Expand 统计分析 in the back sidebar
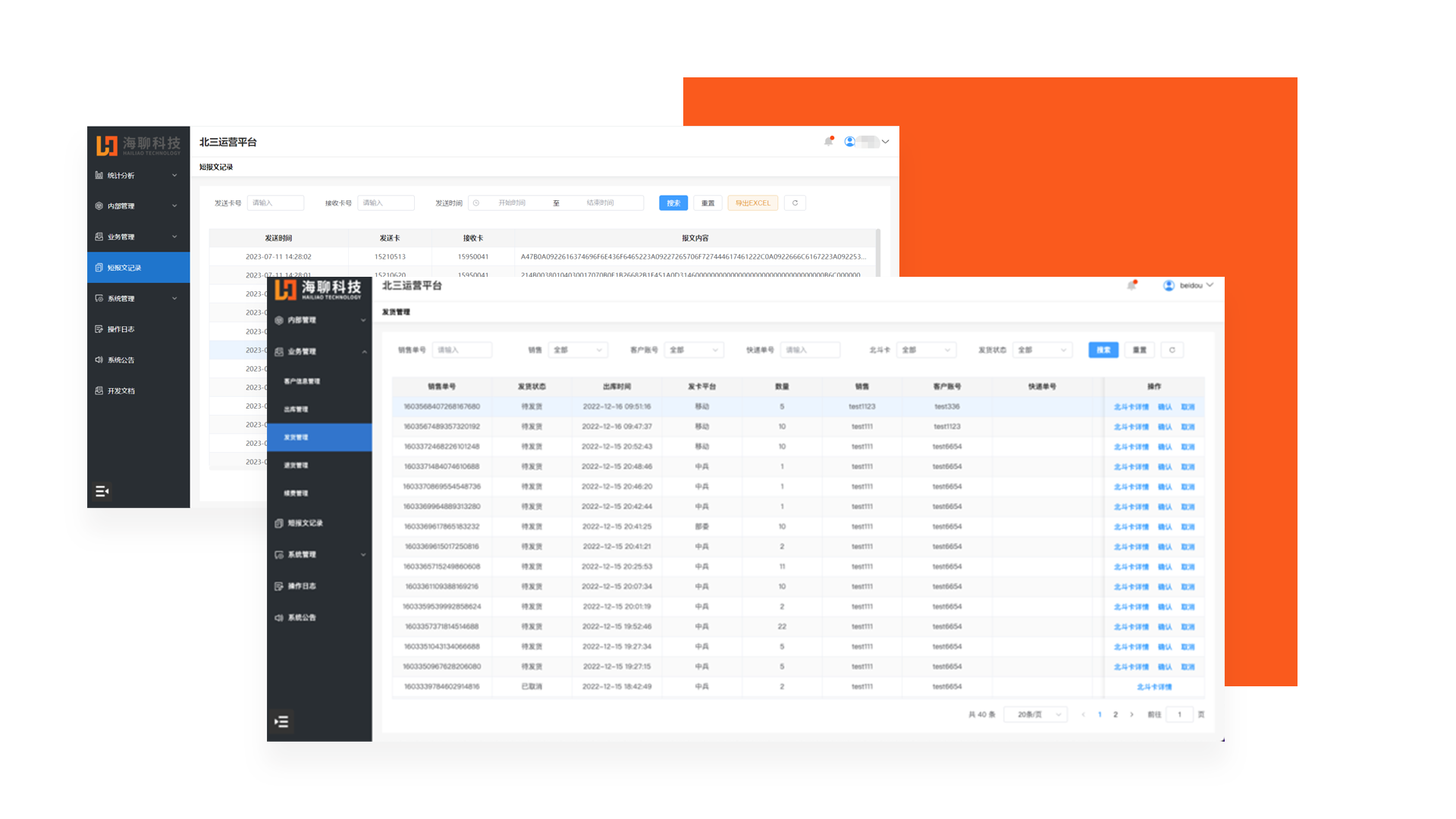Viewport: 1456px width, 819px height. tap(136, 175)
